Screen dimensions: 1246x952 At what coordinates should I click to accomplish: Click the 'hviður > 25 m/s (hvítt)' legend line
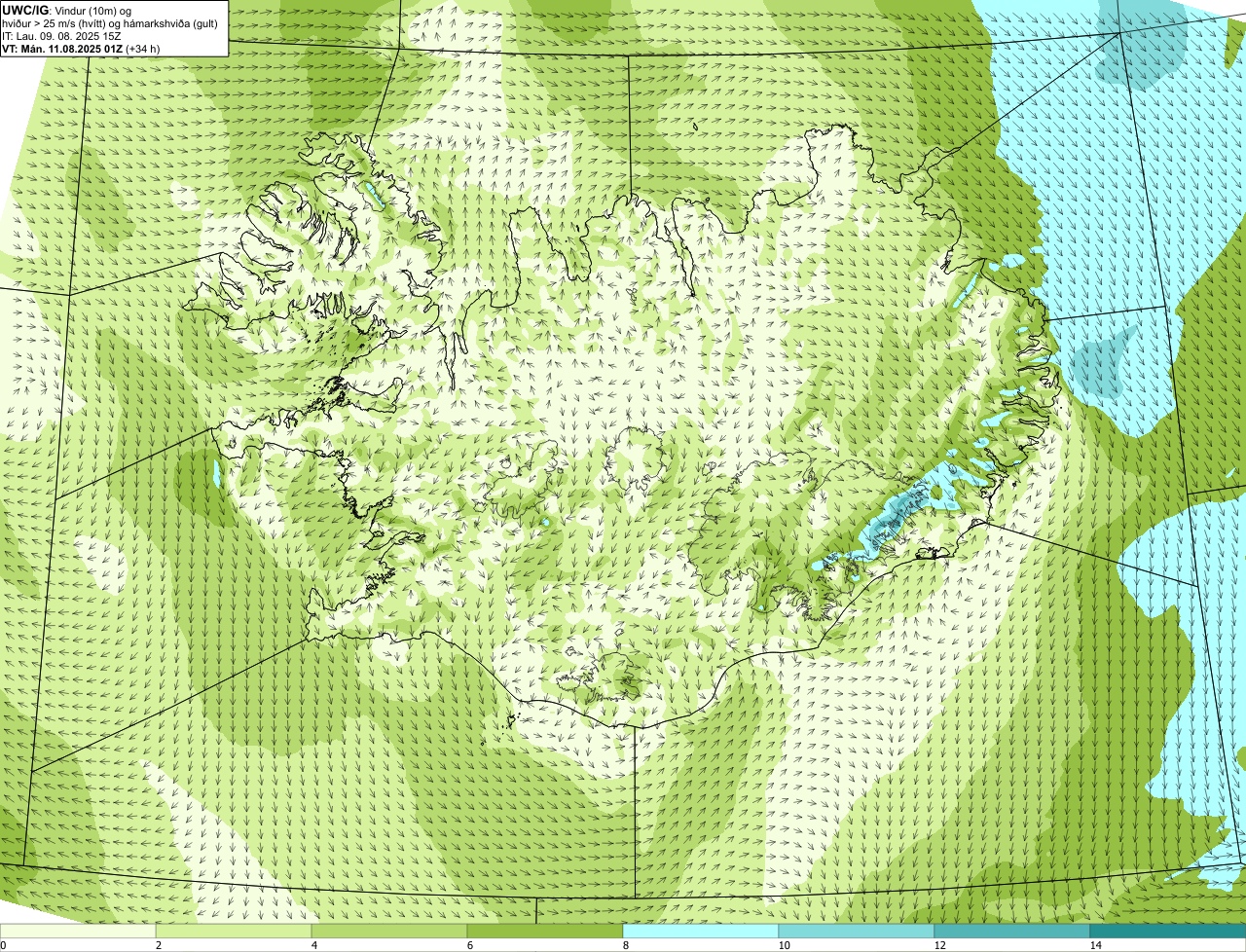(x=109, y=22)
